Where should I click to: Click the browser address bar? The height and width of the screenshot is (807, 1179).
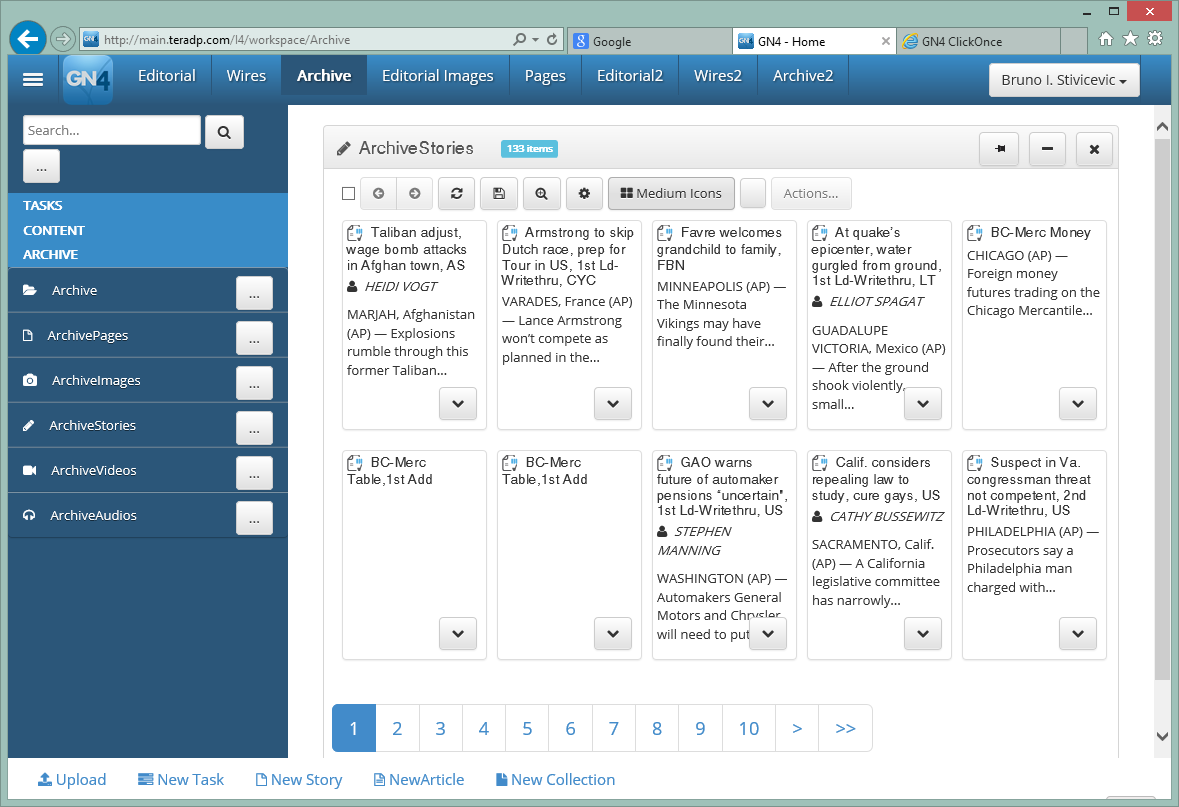pos(301,40)
